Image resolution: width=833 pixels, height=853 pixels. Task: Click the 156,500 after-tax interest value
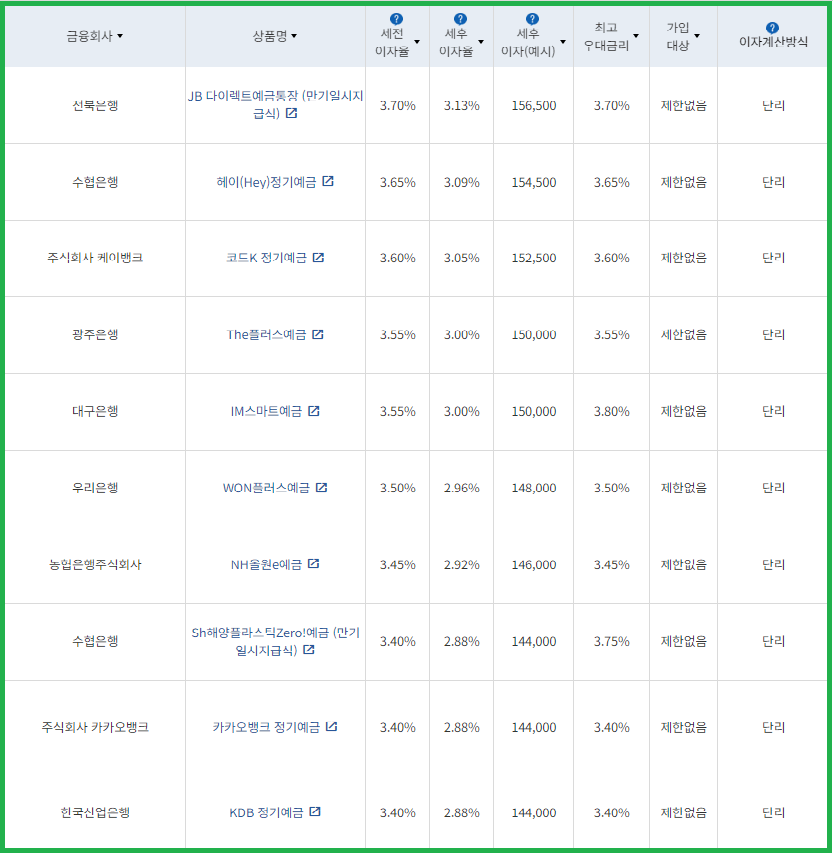pyautogui.click(x=534, y=106)
